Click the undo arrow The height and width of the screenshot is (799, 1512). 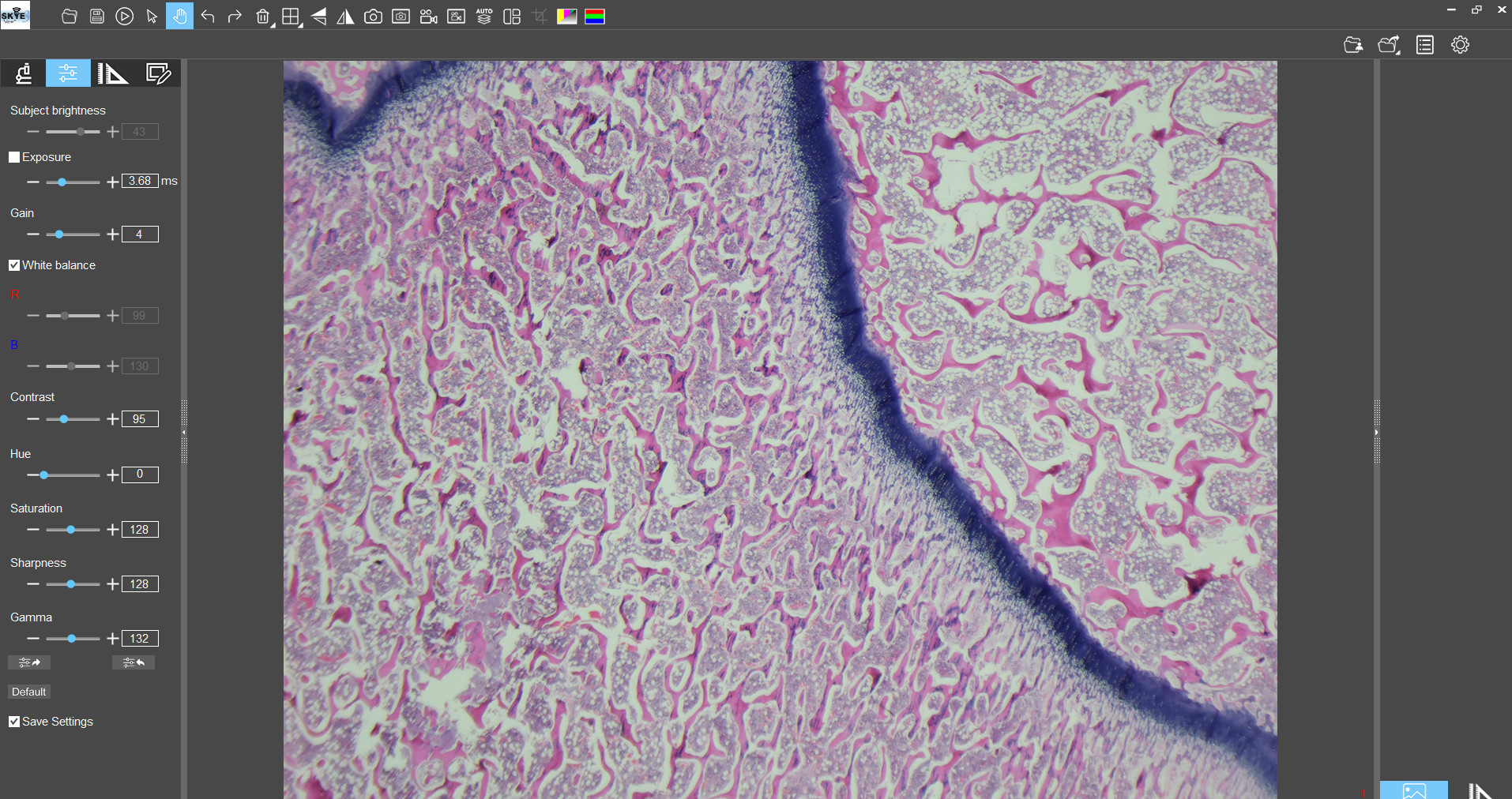click(208, 17)
